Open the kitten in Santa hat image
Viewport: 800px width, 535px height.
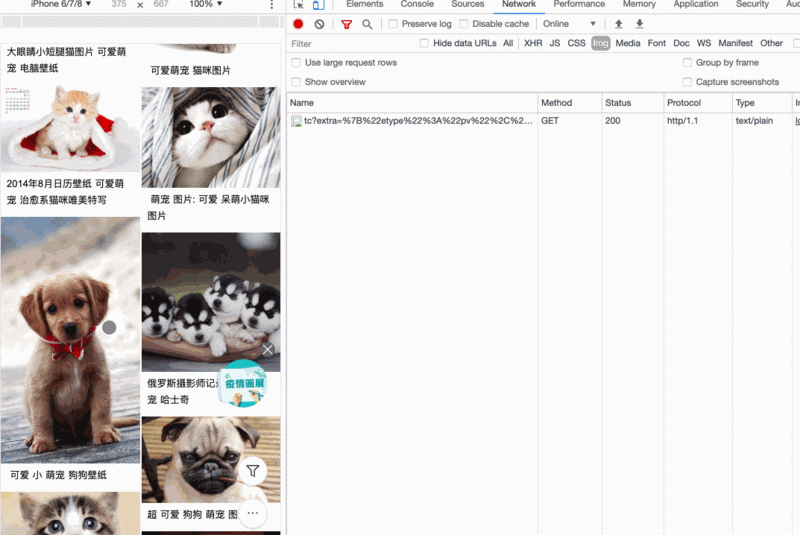click(x=70, y=129)
